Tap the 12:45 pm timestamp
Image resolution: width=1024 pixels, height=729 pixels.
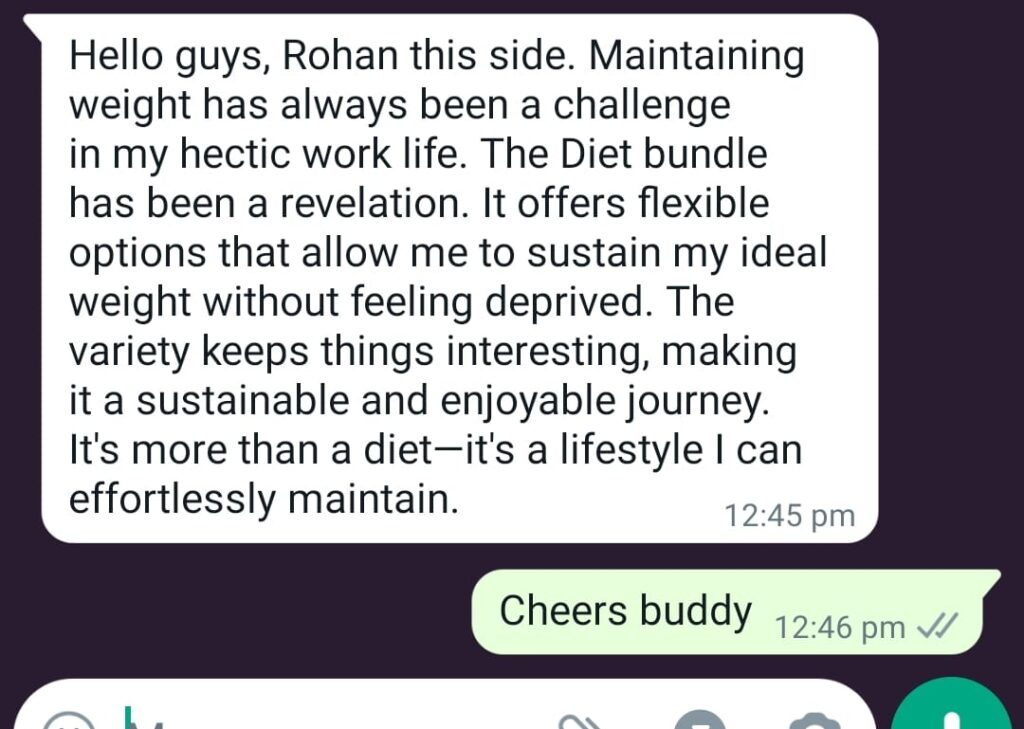click(790, 515)
